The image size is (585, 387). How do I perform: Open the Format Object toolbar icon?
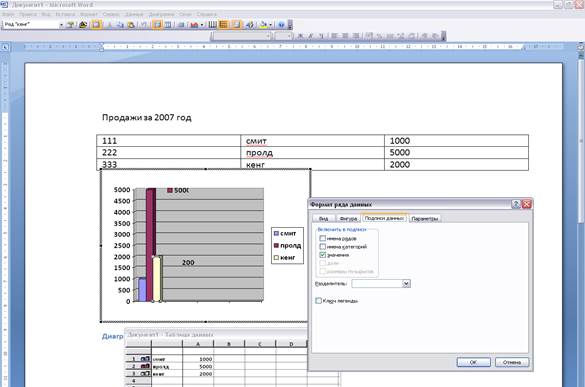(70, 25)
